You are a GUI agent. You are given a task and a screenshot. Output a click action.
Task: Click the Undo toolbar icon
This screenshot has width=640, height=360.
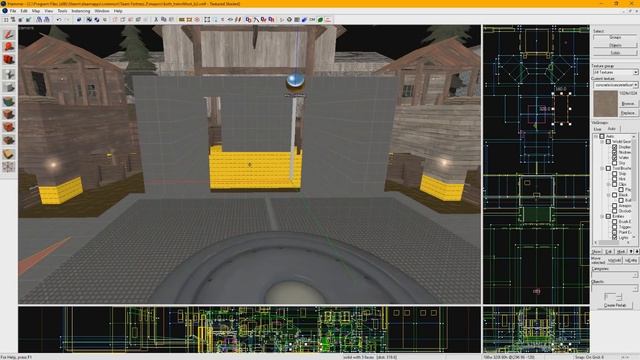click(x=59, y=20)
